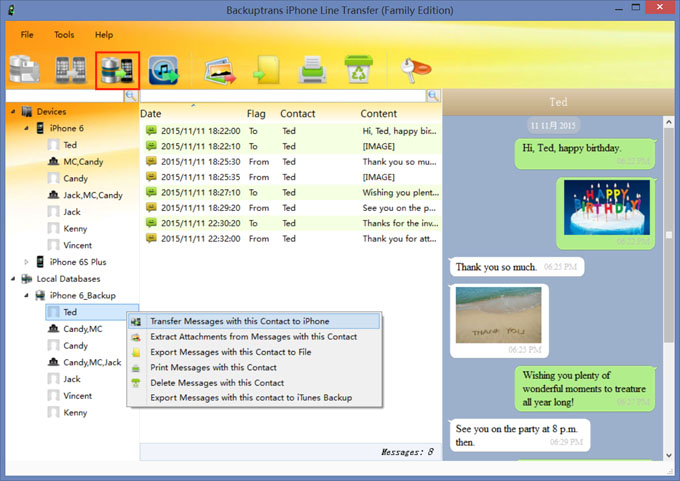Viewport: 680px width, 481px height.
Task: Click the registration key toolbar icon
Action: pyautogui.click(x=415, y=69)
